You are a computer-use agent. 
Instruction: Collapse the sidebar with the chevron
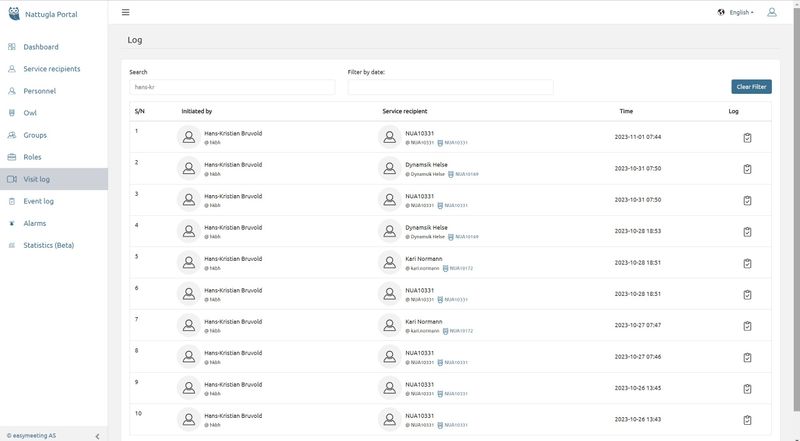tap(97, 436)
